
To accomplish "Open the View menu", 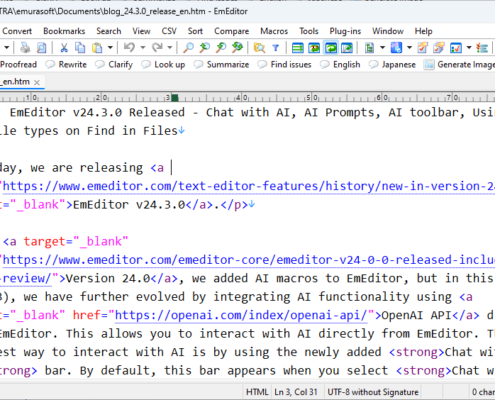I will 141,31.
